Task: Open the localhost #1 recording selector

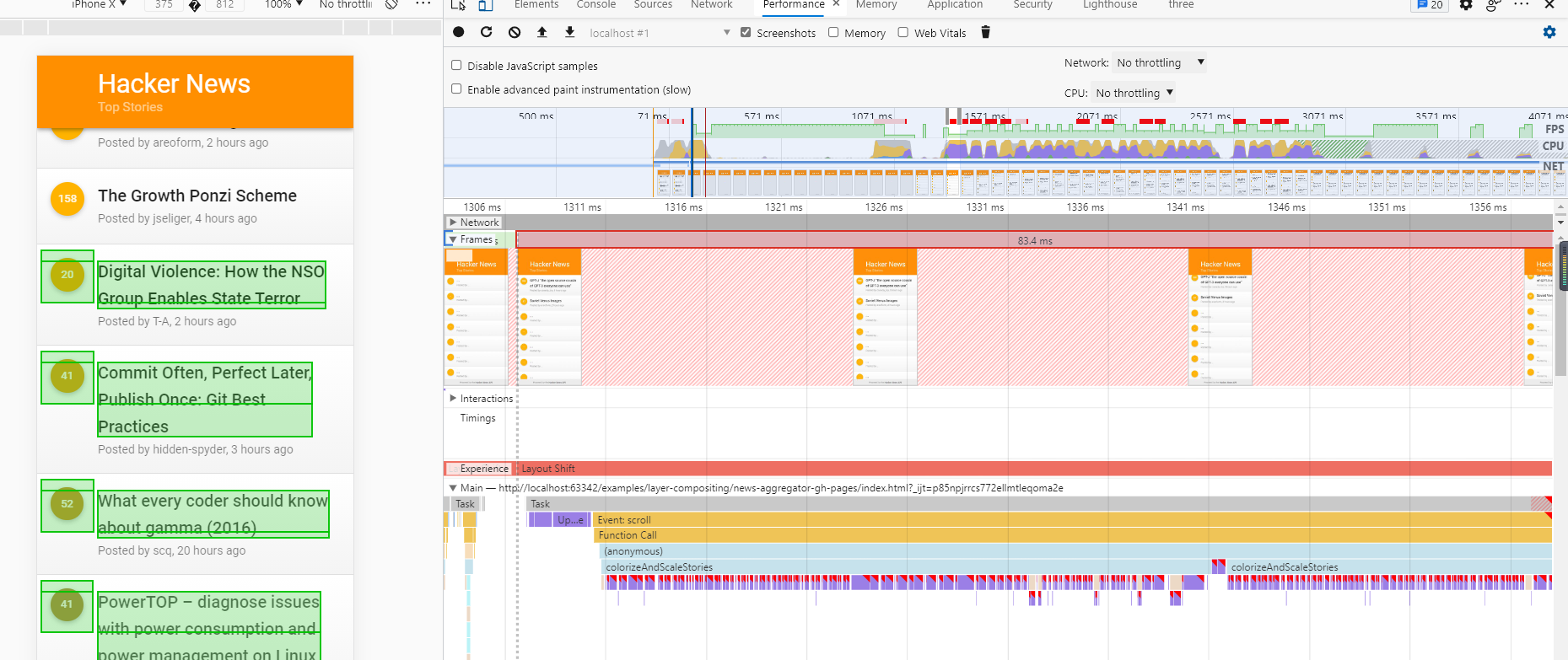Action: coord(660,33)
